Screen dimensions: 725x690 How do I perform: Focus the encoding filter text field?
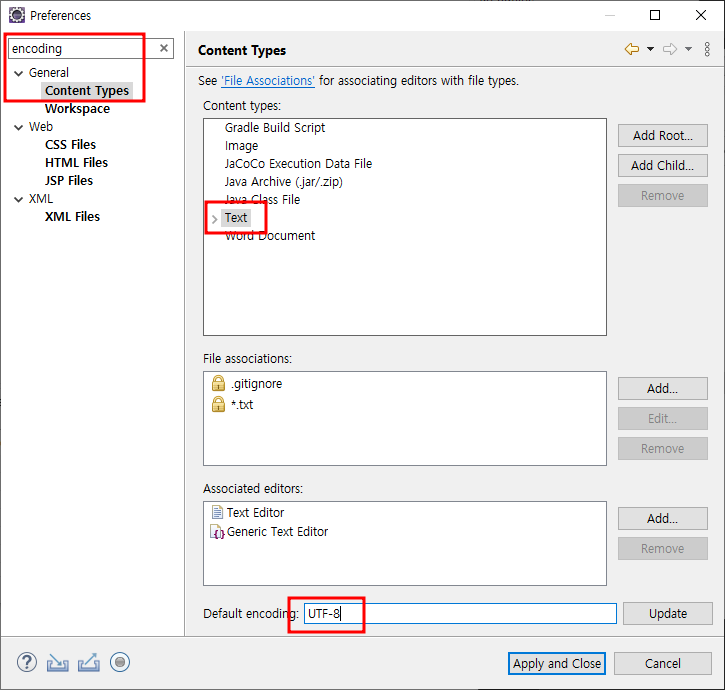click(83, 48)
